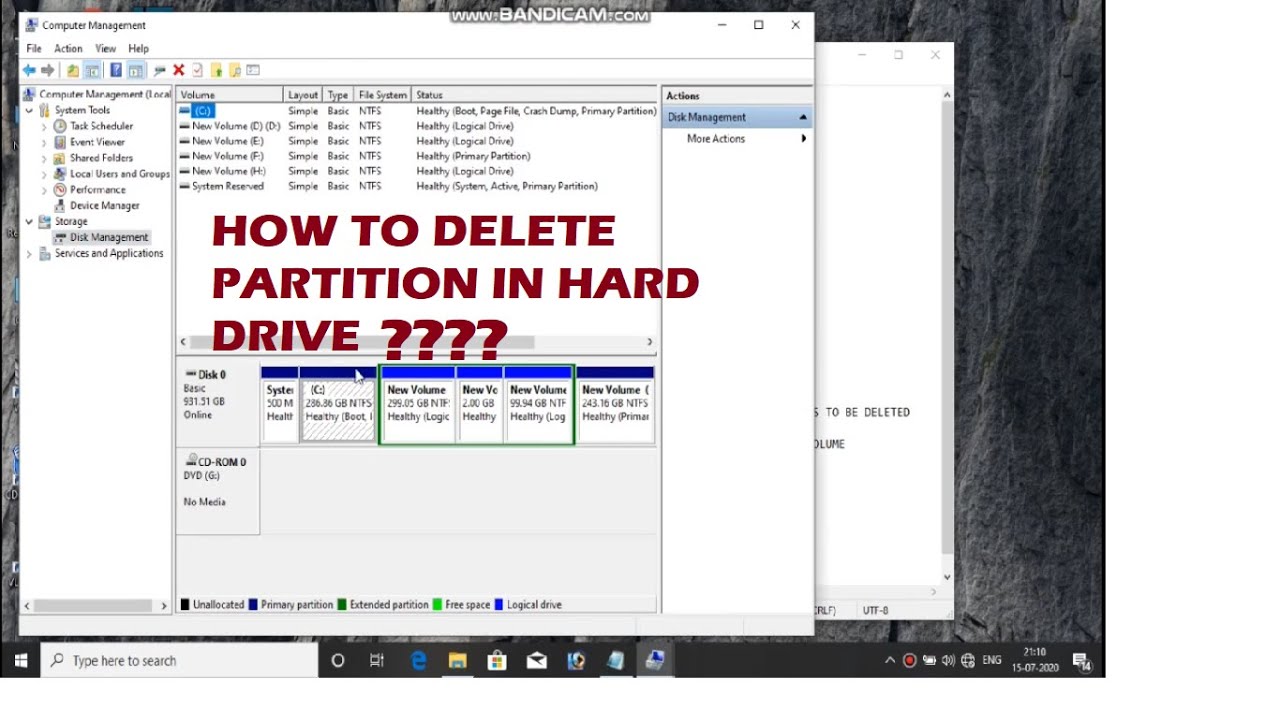The width and height of the screenshot is (1280, 720).
Task: Sort by the Type column header
Action: click(339, 95)
